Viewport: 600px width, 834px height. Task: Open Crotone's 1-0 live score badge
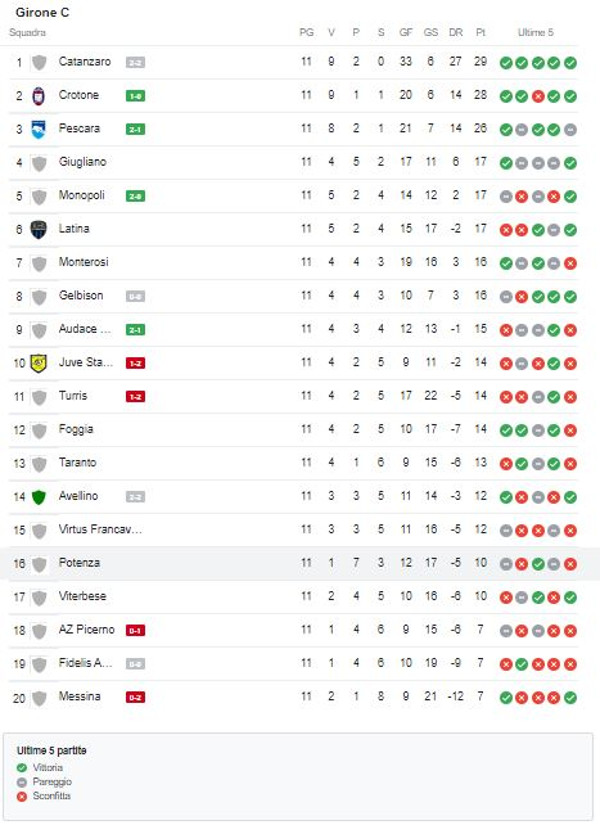click(135, 96)
